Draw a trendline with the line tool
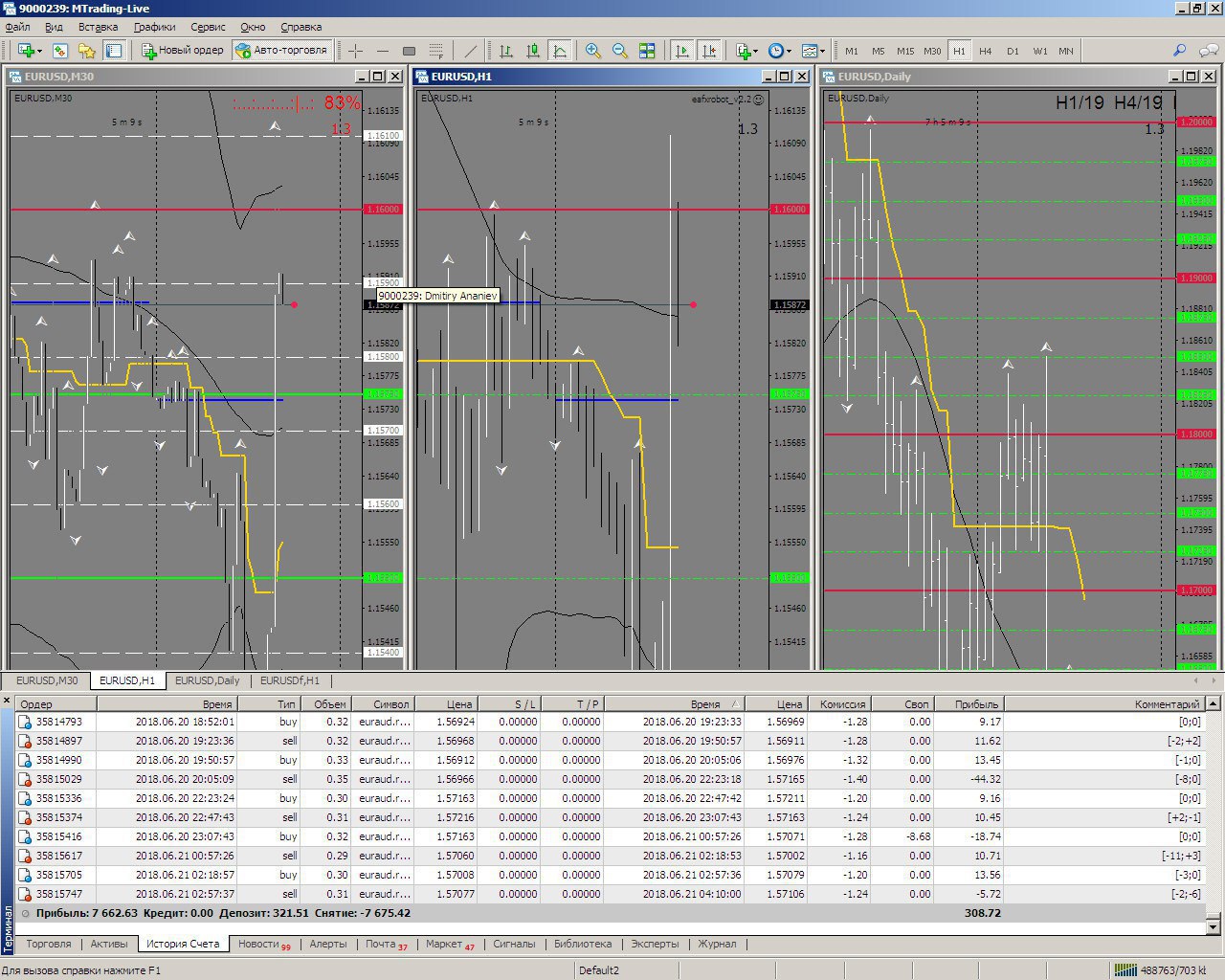1225x980 pixels. [x=471, y=51]
